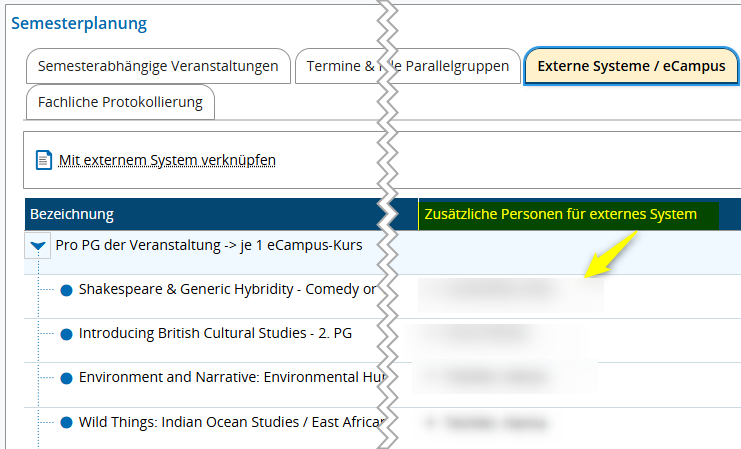The image size is (741, 449).
Task: Click the Zusätzliche Personen für externes System header
Action: click(x=560, y=214)
